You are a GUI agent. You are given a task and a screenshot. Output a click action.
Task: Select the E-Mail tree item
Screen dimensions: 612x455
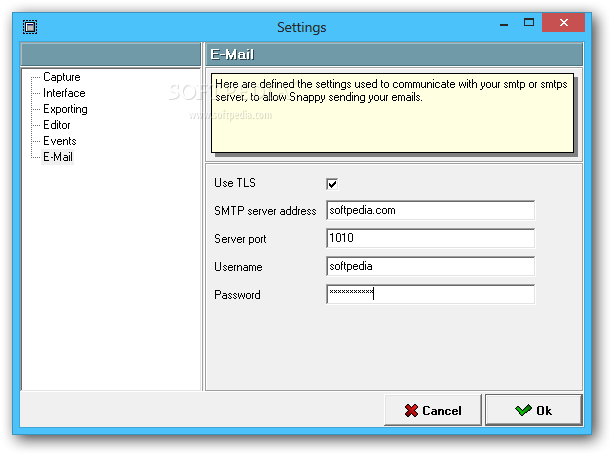coord(58,157)
